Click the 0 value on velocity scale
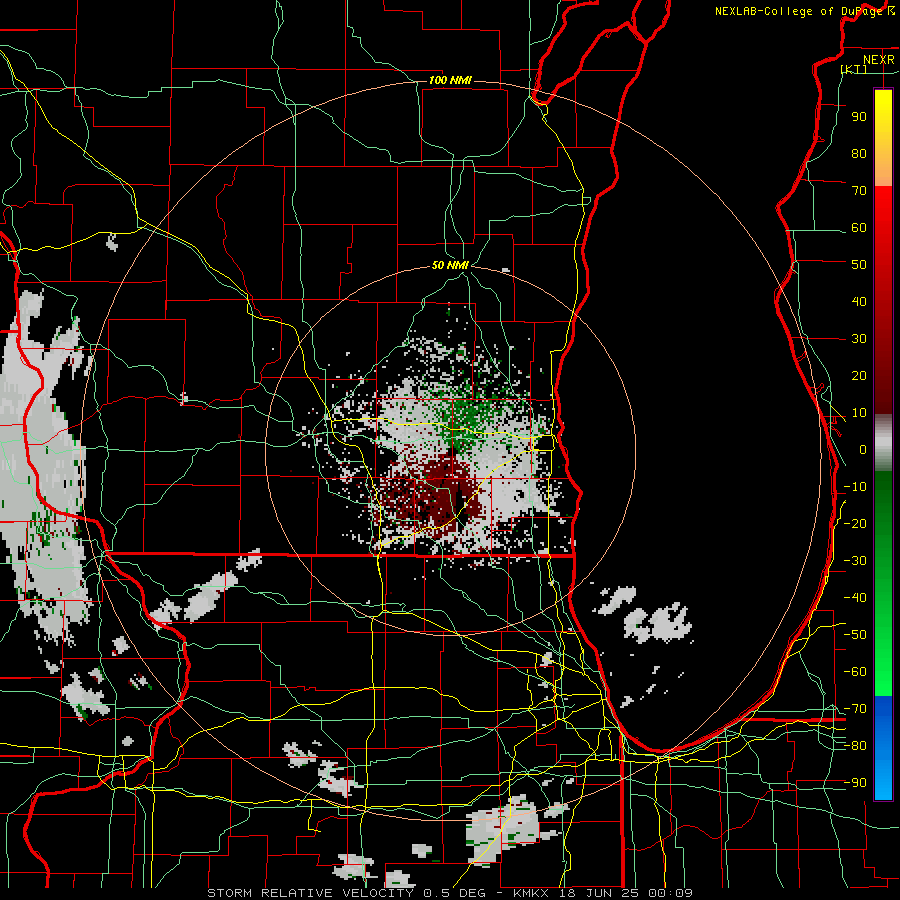Viewport: 900px width, 900px height. click(x=863, y=449)
